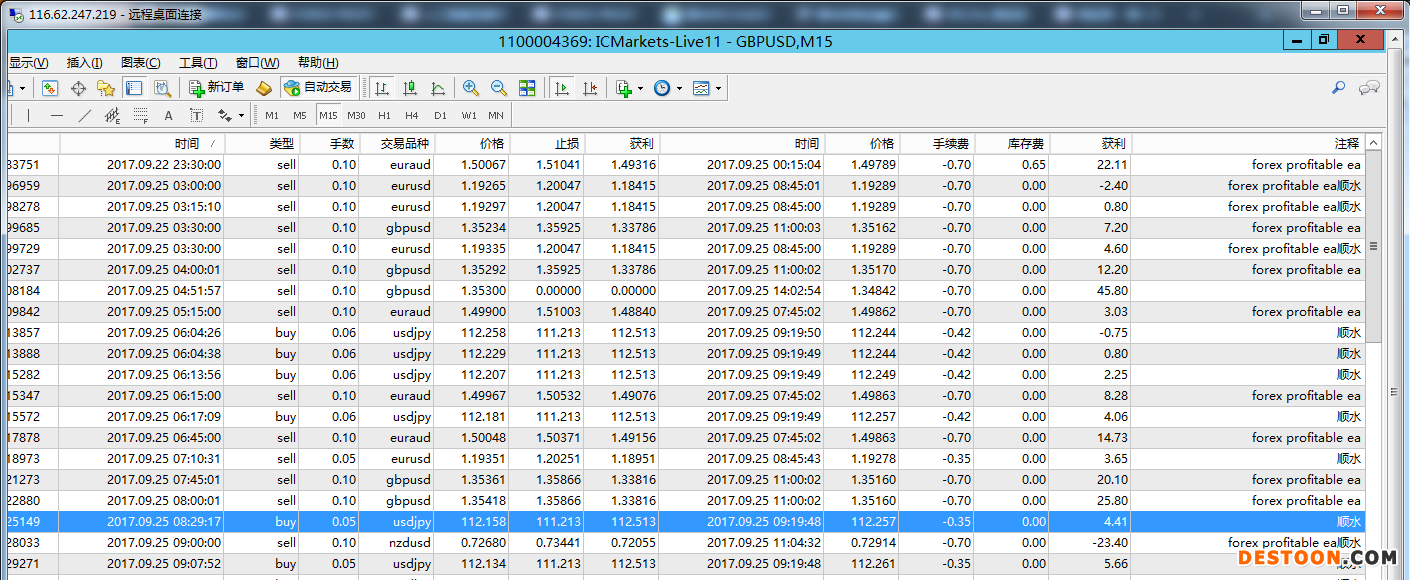The image size is (1410, 580).
Task: Sort by the 交易品种 column header
Action: [397, 144]
